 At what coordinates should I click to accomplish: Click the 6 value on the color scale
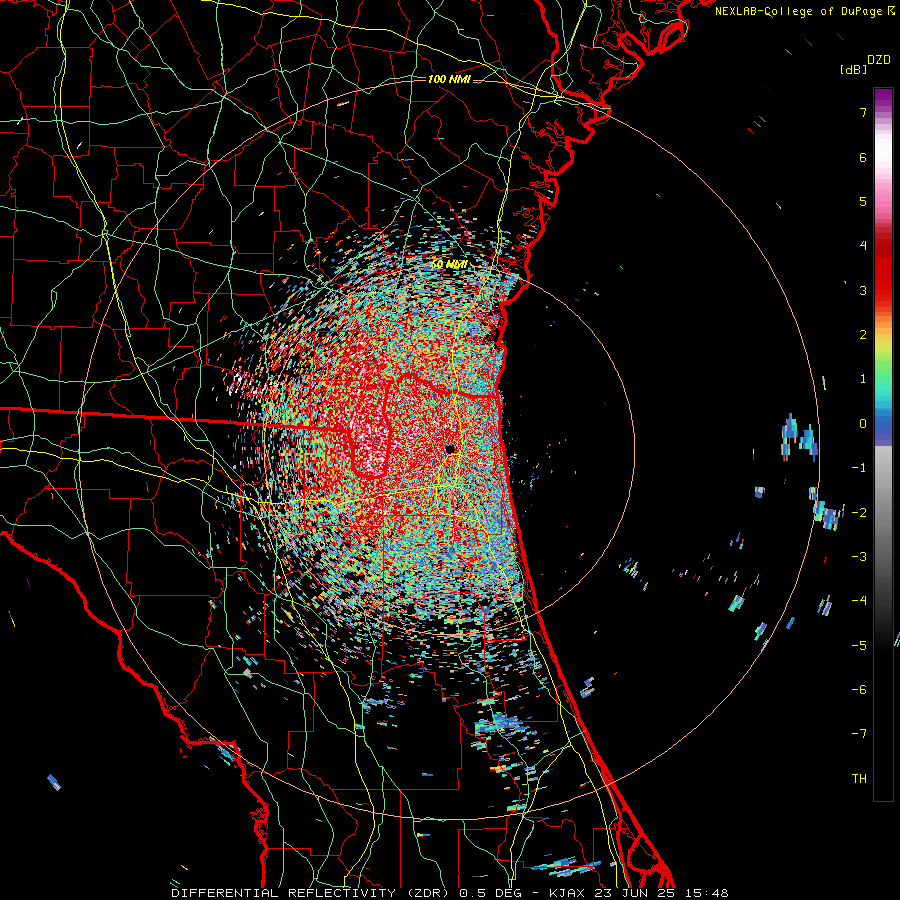pyautogui.click(x=863, y=157)
